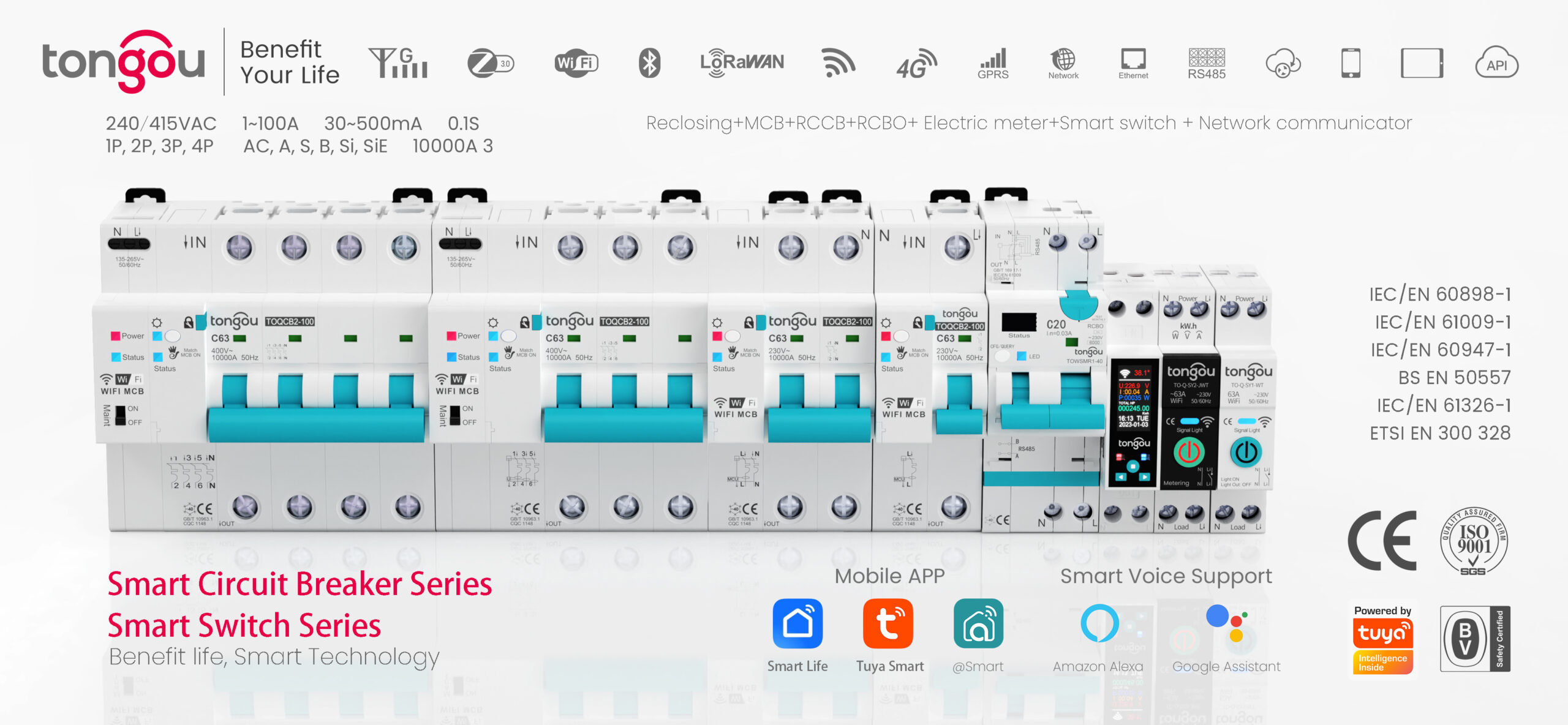Click the 'Smart Switch Series' heading
This screenshot has width=1568, height=725.
244,625
